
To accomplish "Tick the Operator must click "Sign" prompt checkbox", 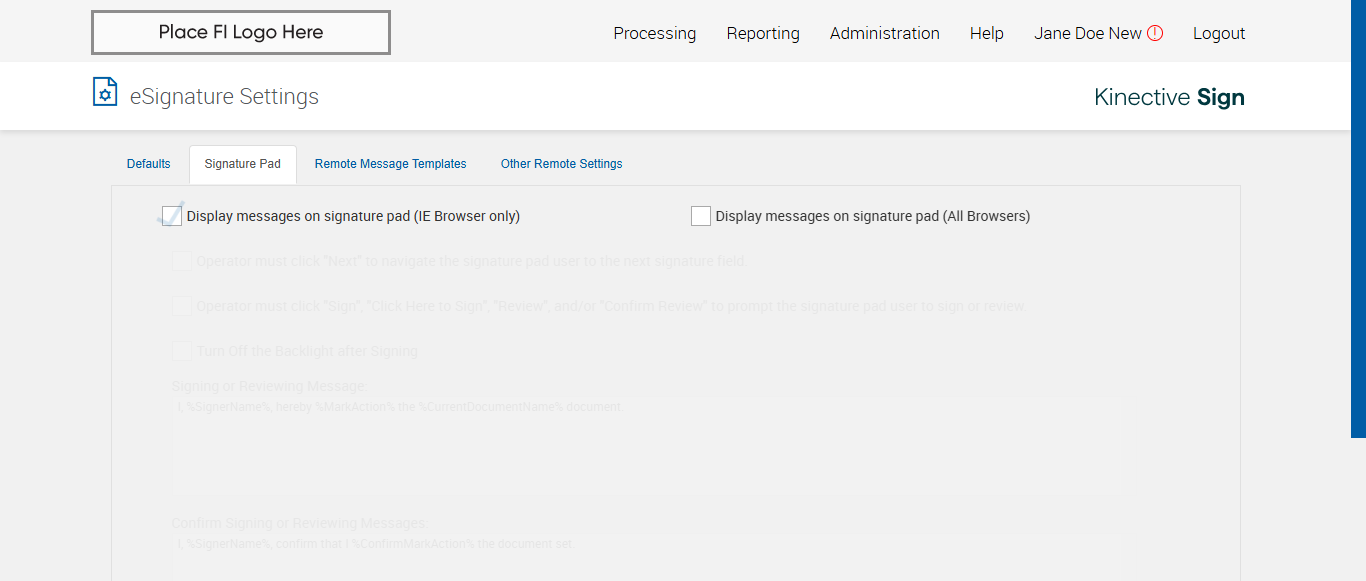I will 182,306.
